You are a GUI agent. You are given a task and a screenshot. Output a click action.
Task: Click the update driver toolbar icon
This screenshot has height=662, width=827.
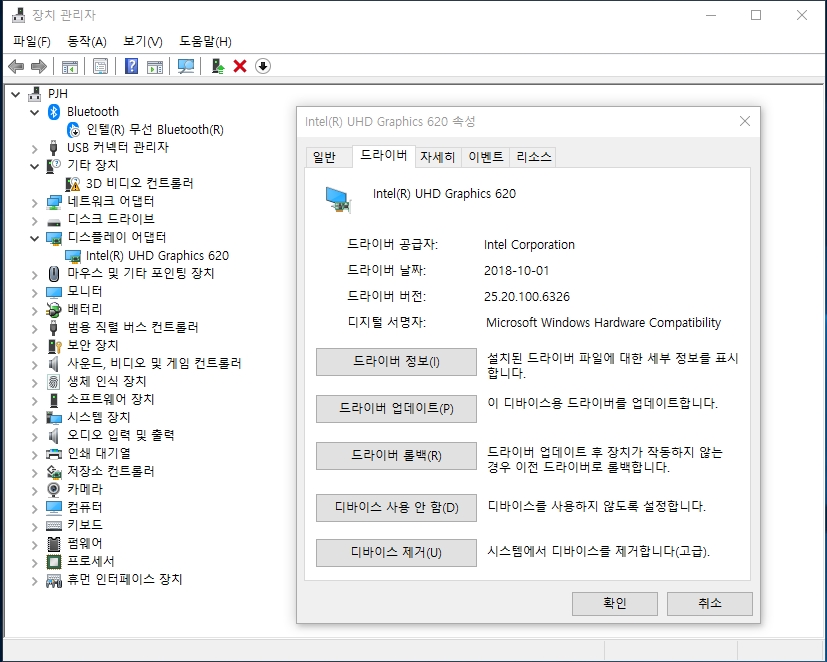coord(217,66)
